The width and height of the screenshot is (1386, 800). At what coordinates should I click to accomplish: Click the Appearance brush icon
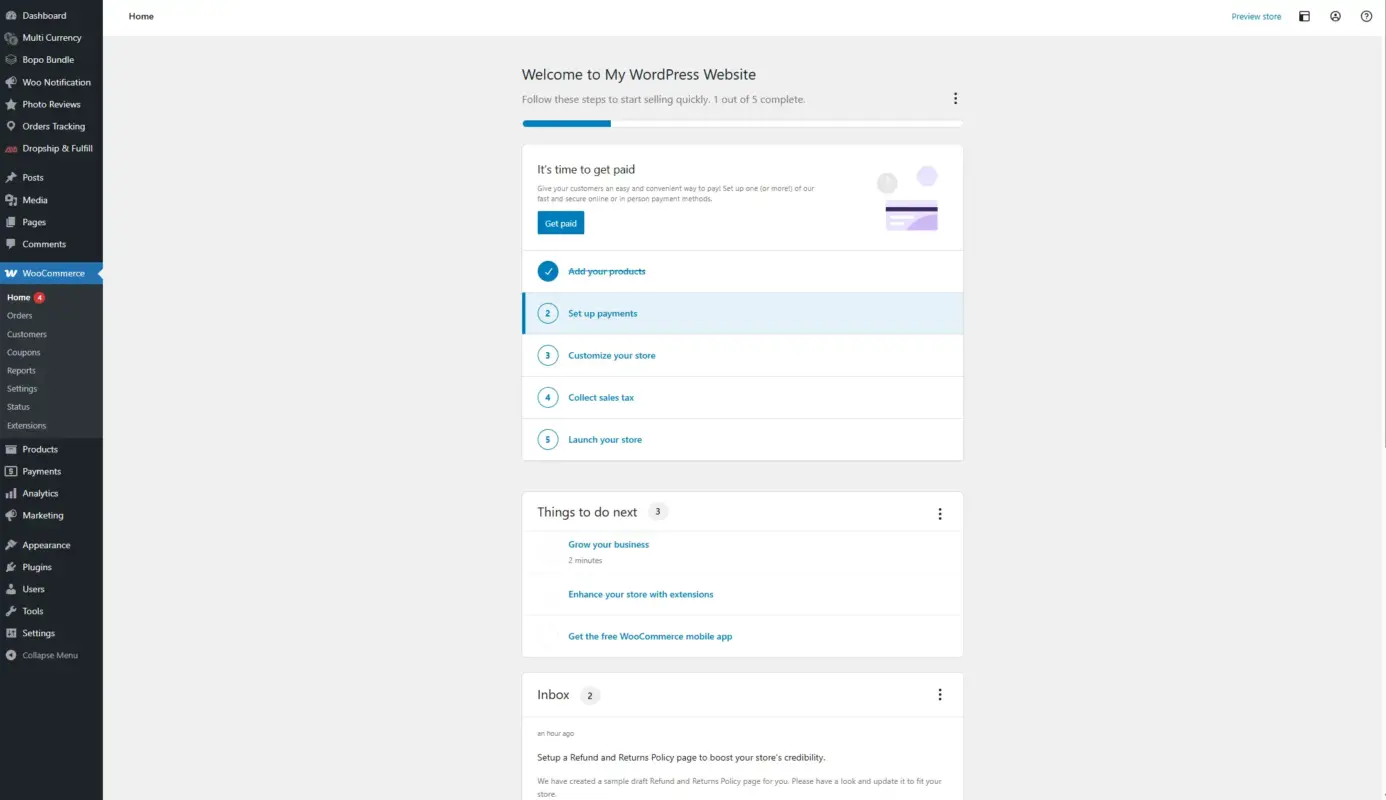(11, 545)
